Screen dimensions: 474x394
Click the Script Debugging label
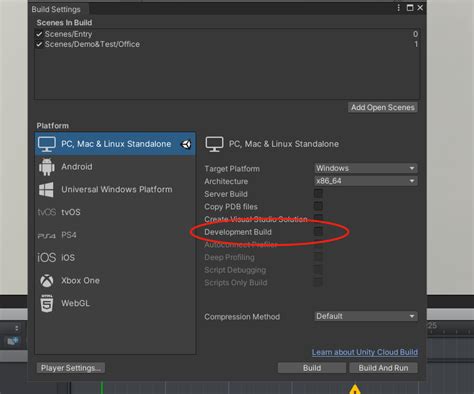coord(235,270)
